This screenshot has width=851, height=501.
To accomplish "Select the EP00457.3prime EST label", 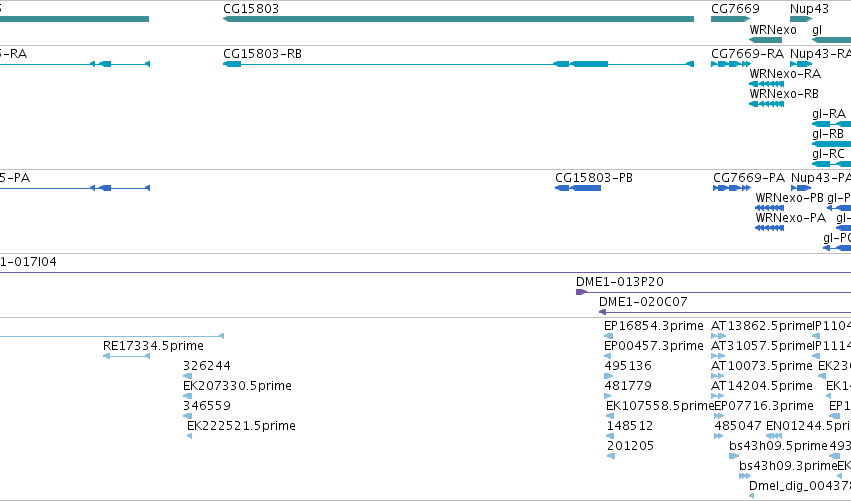I will click(x=653, y=346).
